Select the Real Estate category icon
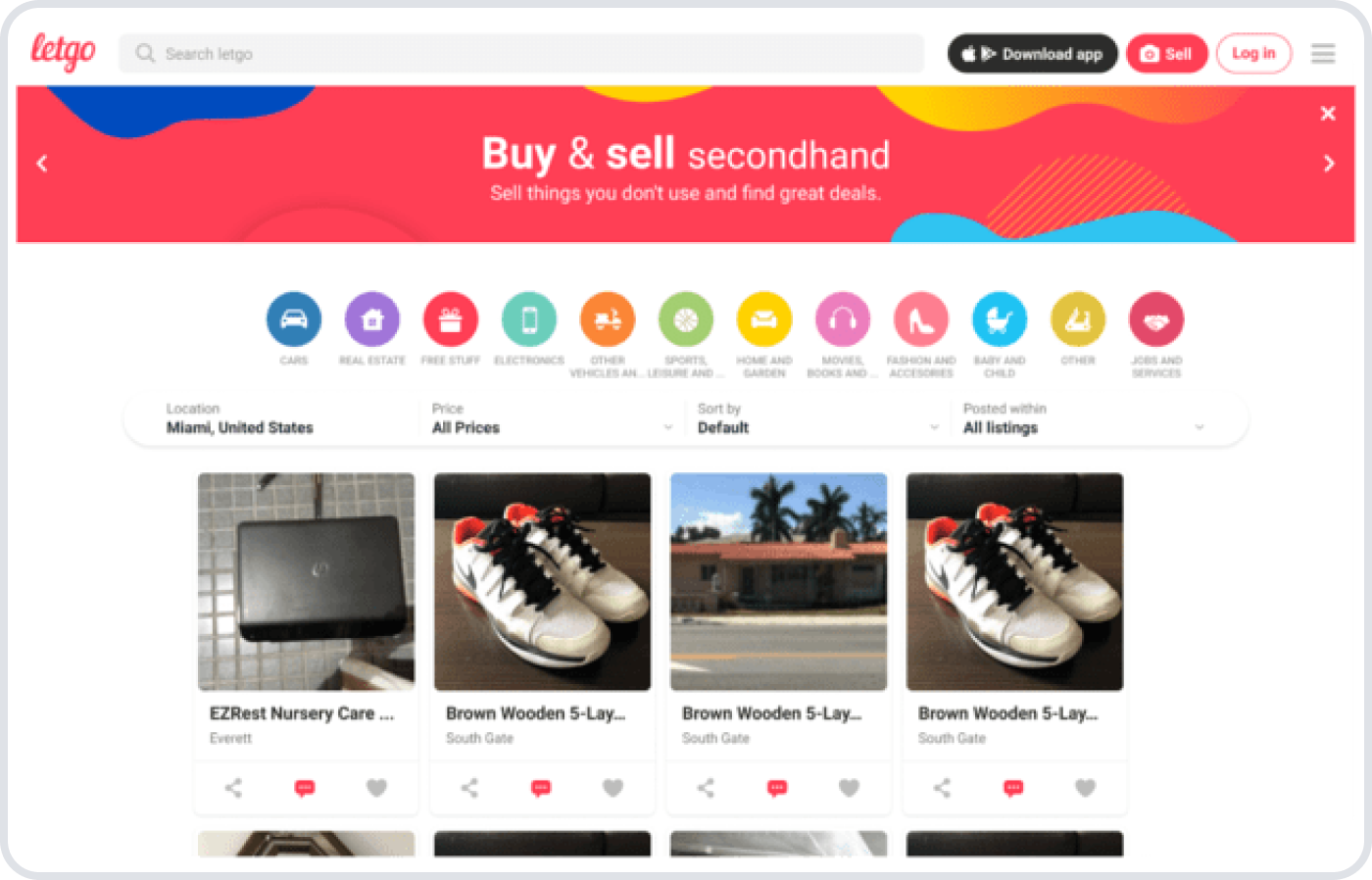The image size is (1372, 880). (372, 319)
